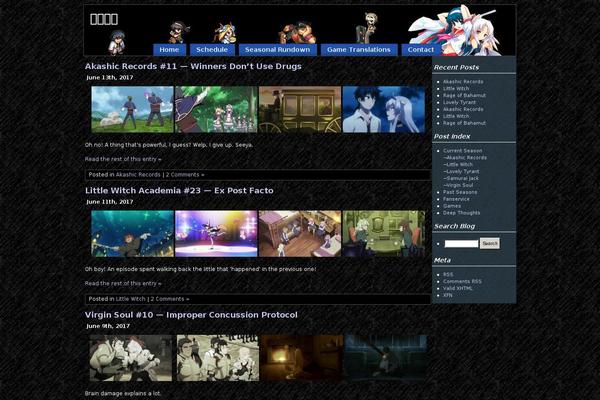Viewport: 600px width, 400px height.
Task: Open –Virgin Soul under Current Season
Action: (458, 185)
